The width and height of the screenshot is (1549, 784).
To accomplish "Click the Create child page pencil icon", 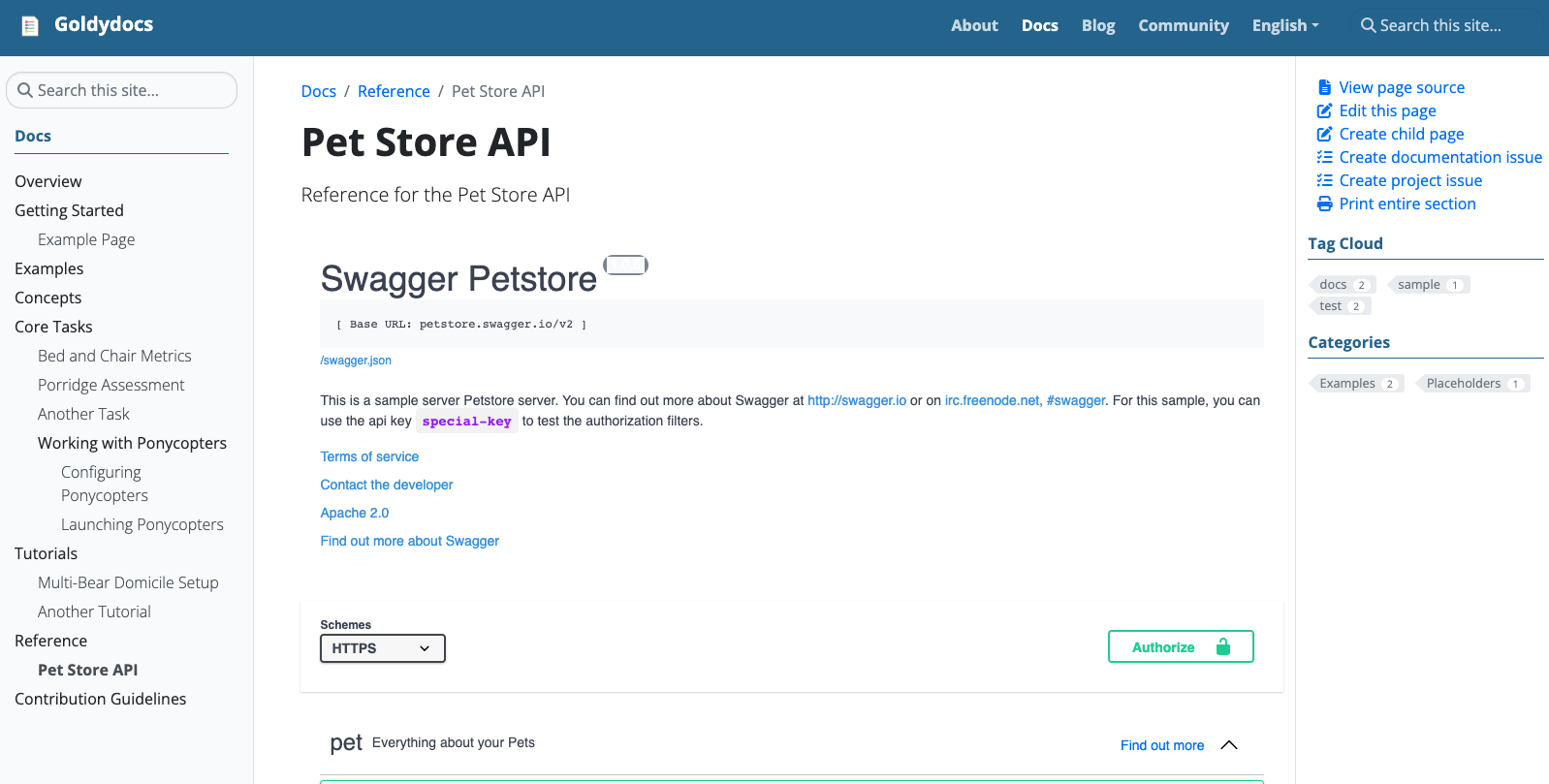I will click(1324, 134).
